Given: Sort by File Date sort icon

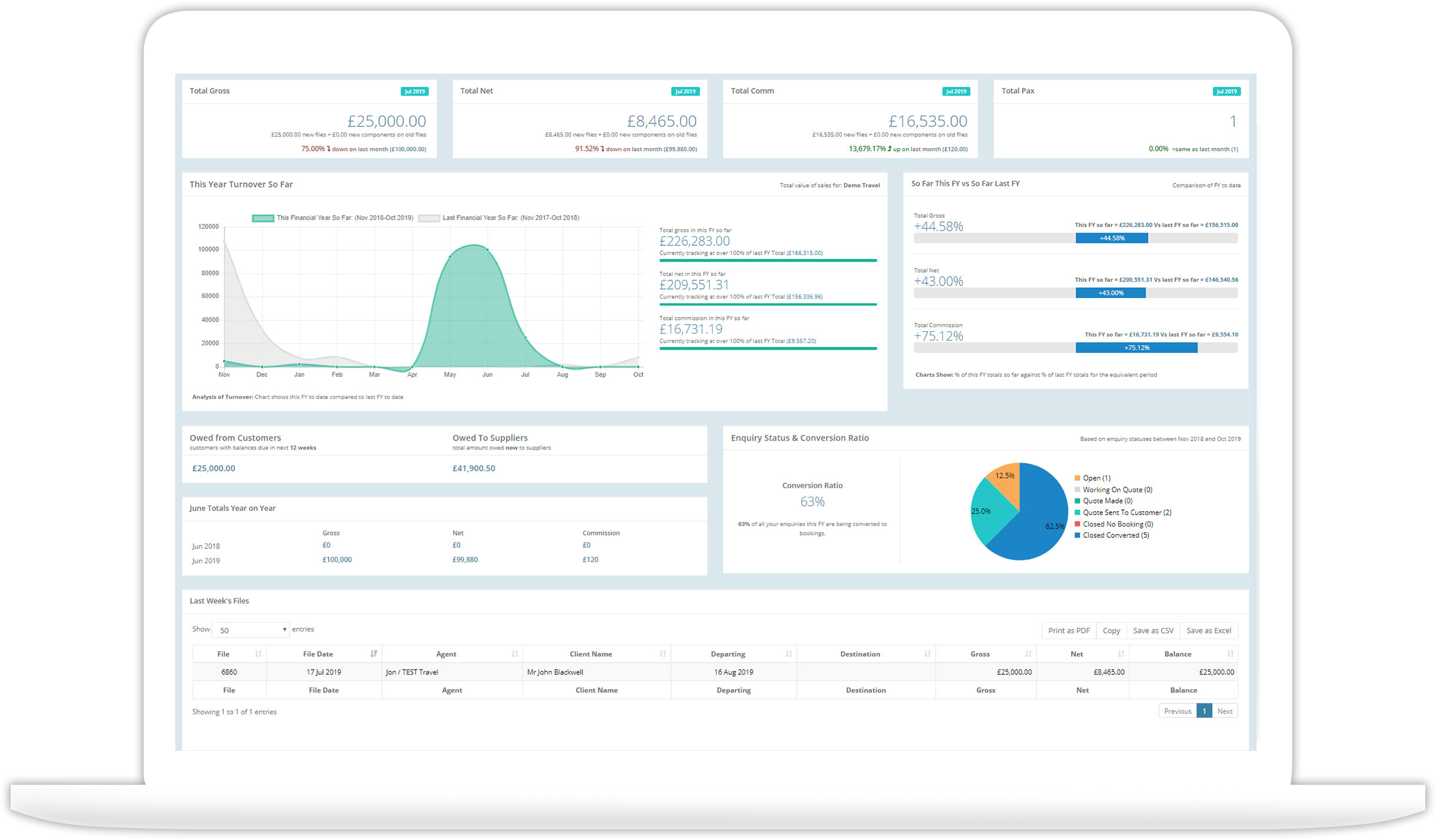Looking at the screenshot, I should tap(374, 654).
